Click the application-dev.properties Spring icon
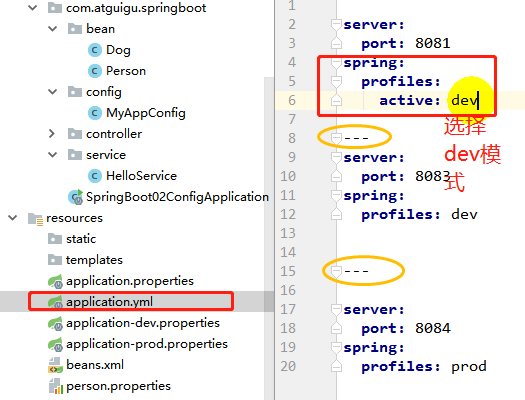This screenshot has width=525, height=400. [56, 323]
